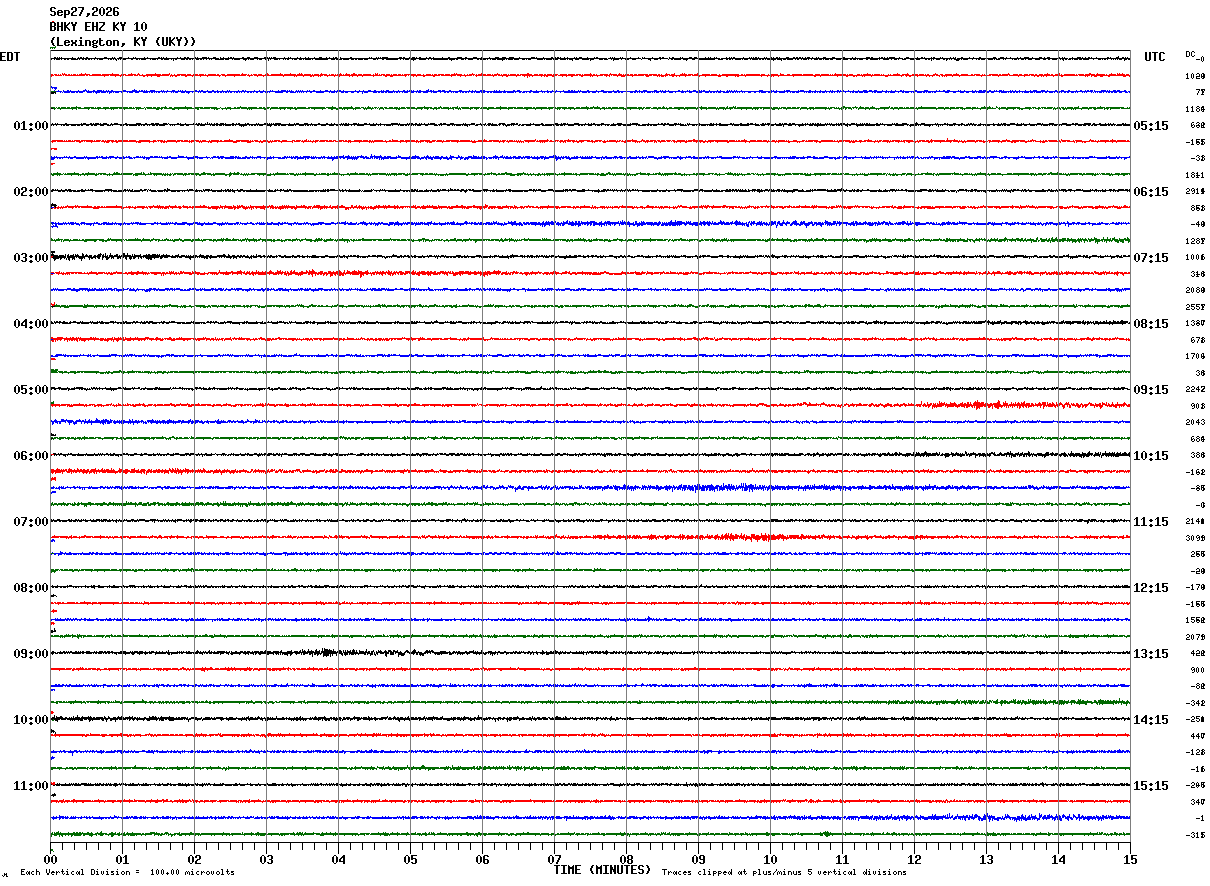Click the Lexington, KY (UKY) location text
The image size is (1210, 886).
coord(123,42)
